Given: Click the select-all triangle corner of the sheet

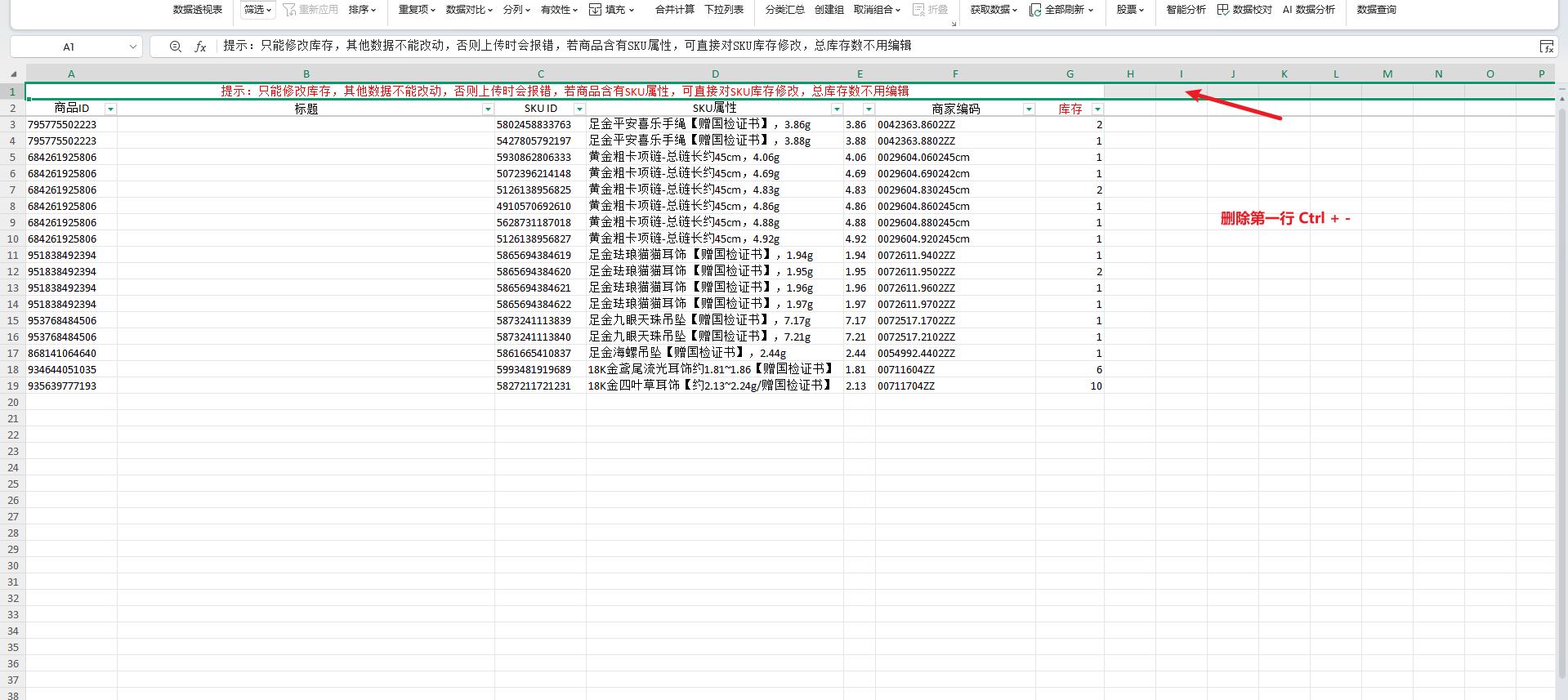Looking at the screenshot, I should (13, 74).
